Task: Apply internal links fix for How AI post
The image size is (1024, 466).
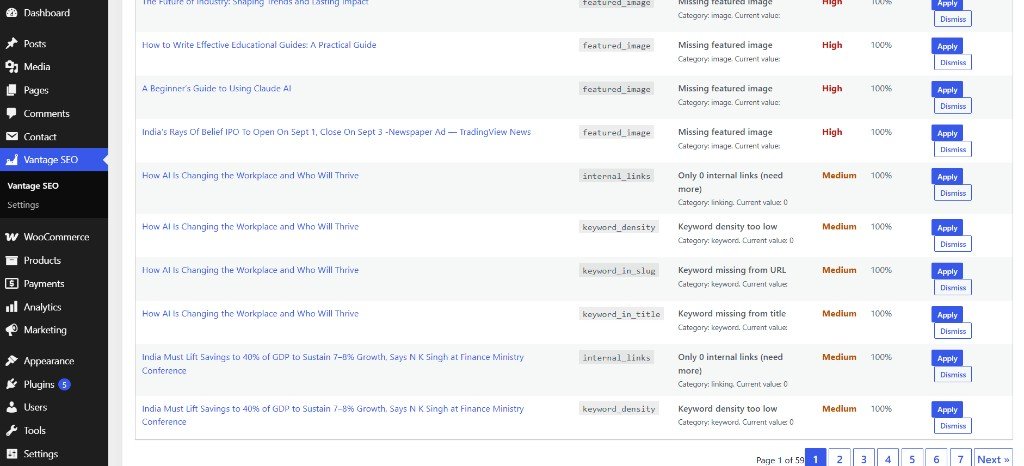Action: [x=947, y=177]
